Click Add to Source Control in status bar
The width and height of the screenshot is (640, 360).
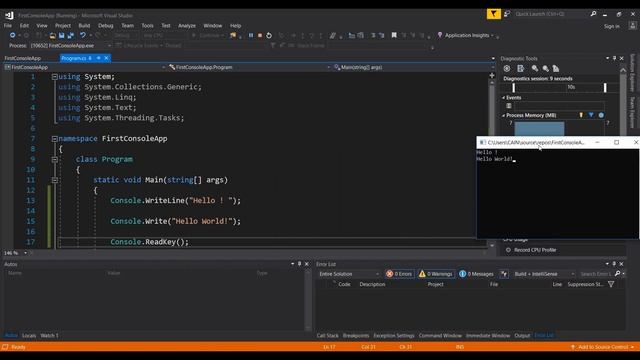coord(603,347)
